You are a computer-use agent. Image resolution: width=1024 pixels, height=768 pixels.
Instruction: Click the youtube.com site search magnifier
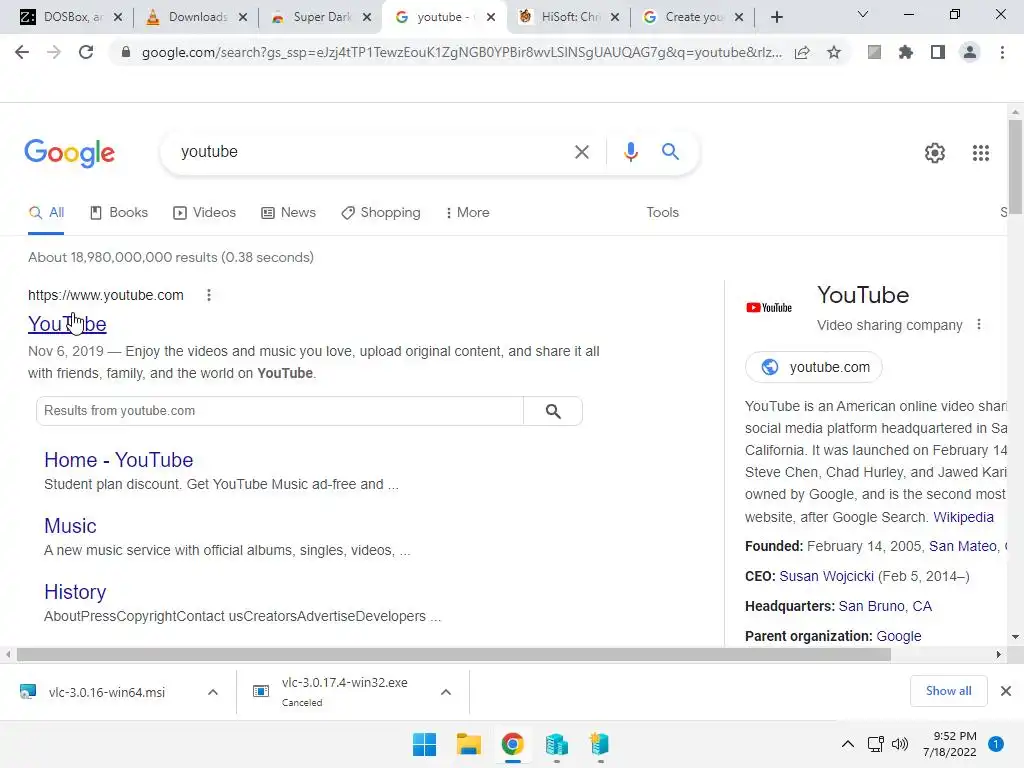(553, 411)
